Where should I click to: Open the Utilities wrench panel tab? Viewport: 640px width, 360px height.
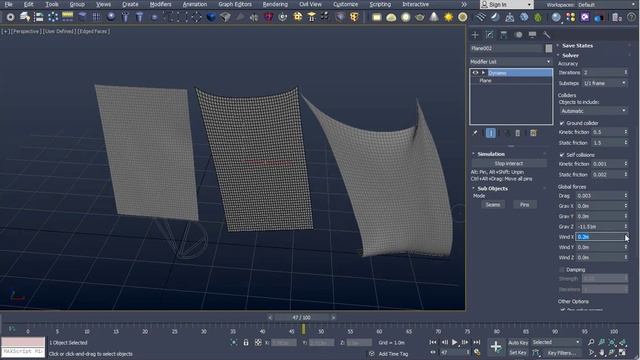547,35
